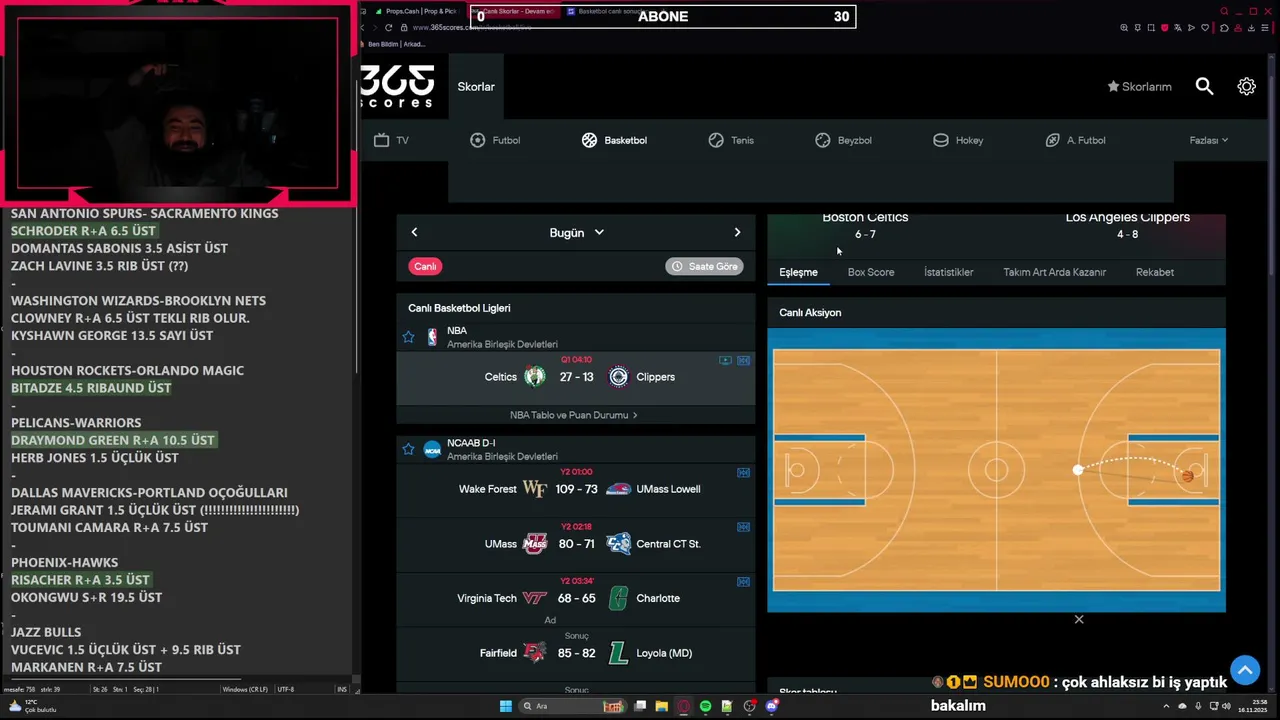Click the Wake Forest team logo
Screen dimensions: 1280x720
(535, 489)
